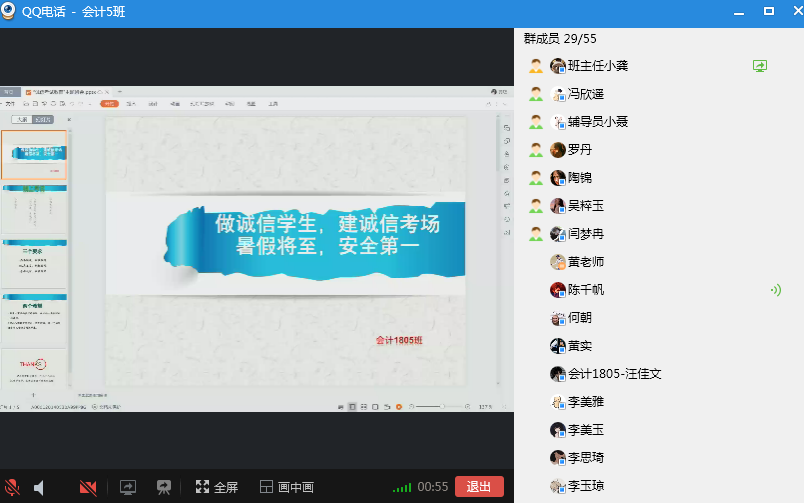This screenshot has width=804, height=503.
Task: Click the QQ电话 app icon in title bar
Action: pyautogui.click(x=10, y=11)
